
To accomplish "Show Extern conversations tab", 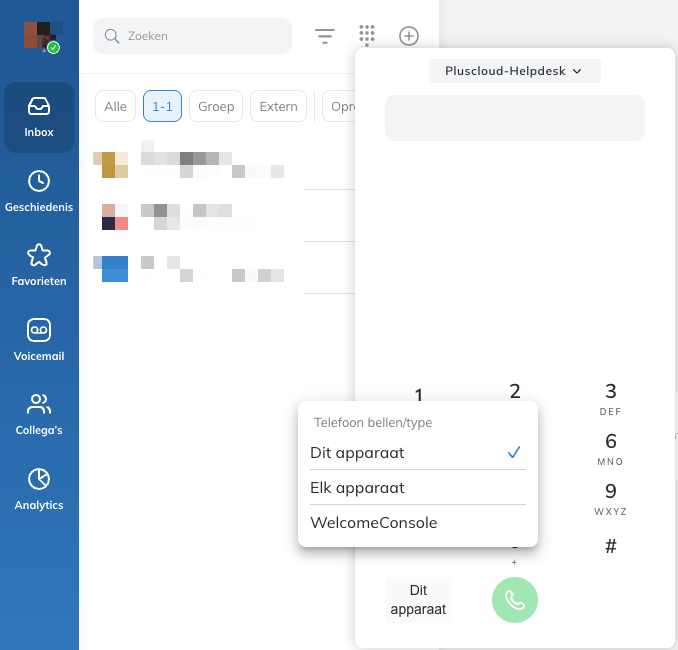I will tap(278, 106).
